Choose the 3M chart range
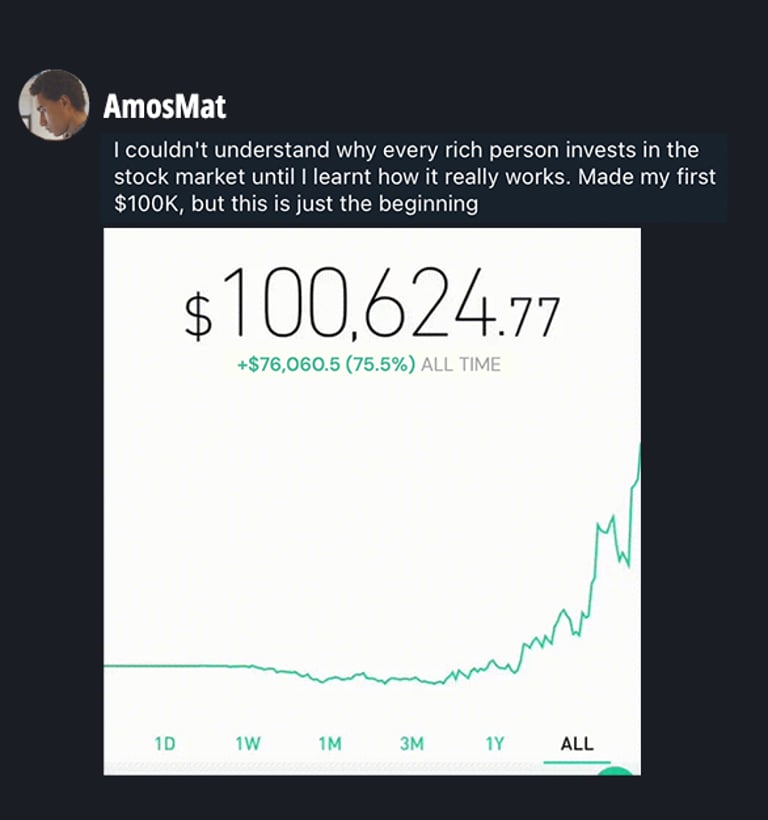This screenshot has width=768, height=820. click(412, 743)
